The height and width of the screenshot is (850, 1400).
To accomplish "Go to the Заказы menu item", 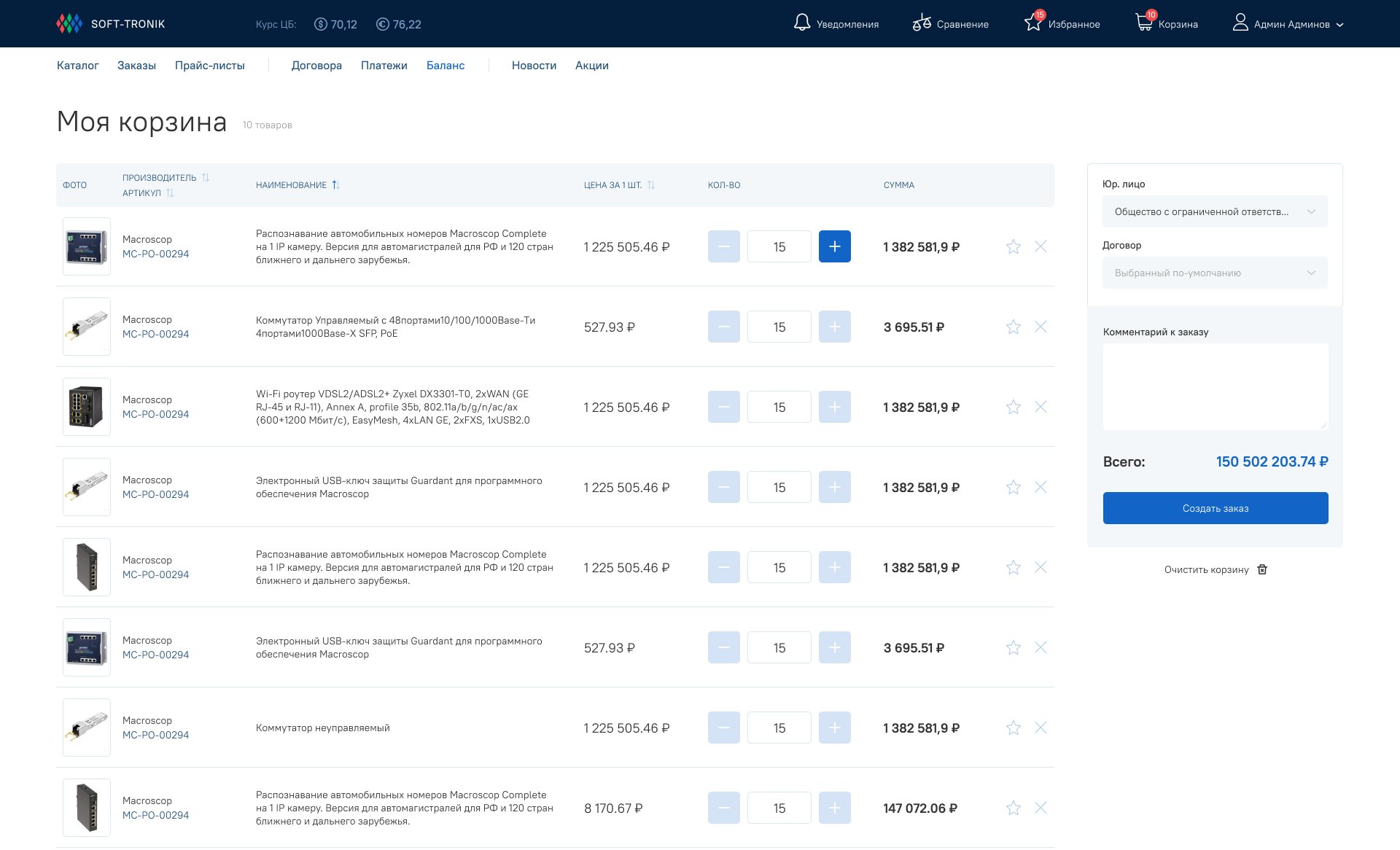I will (x=136, y=66).
